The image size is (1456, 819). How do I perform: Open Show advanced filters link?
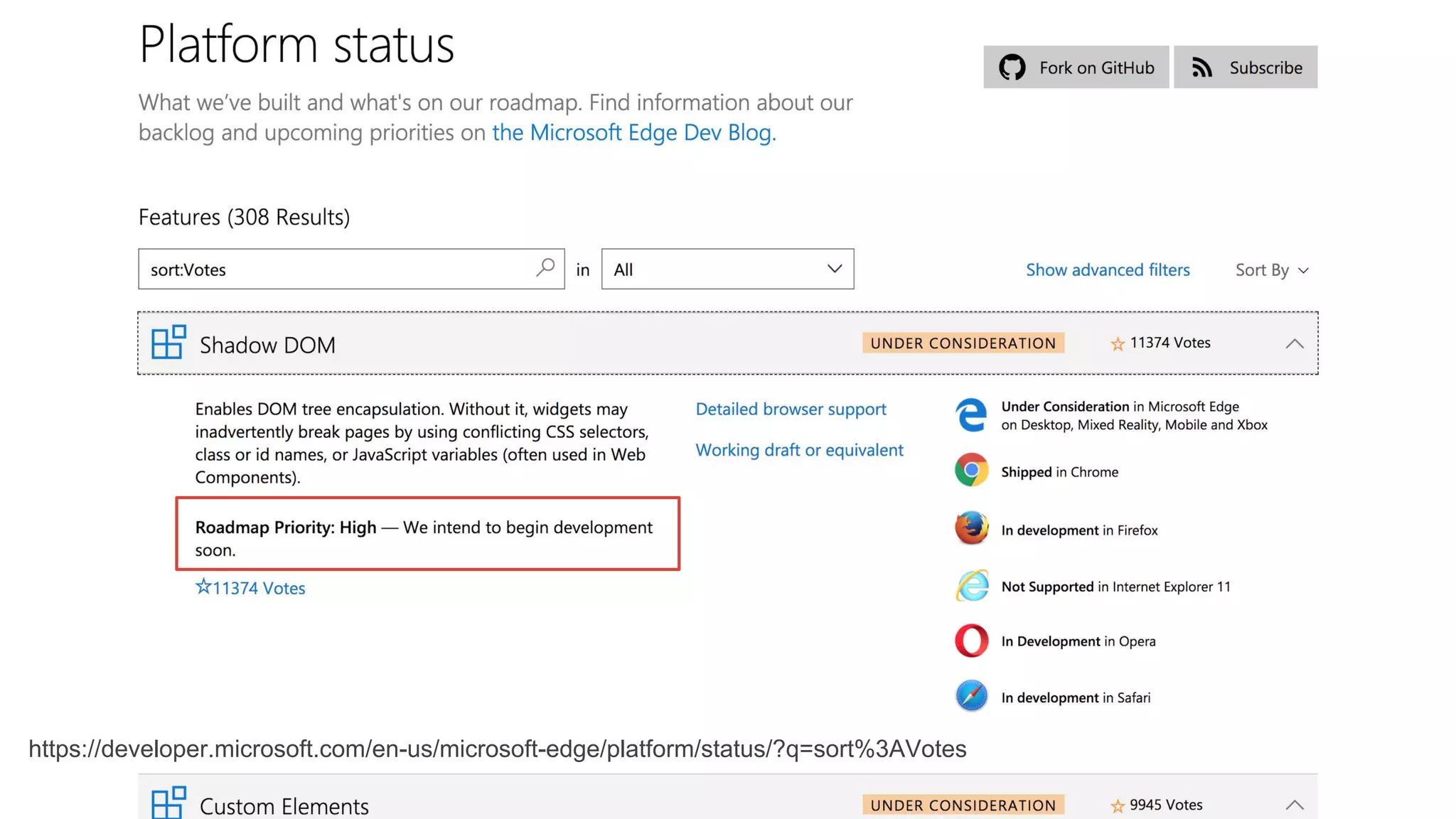1107,270
